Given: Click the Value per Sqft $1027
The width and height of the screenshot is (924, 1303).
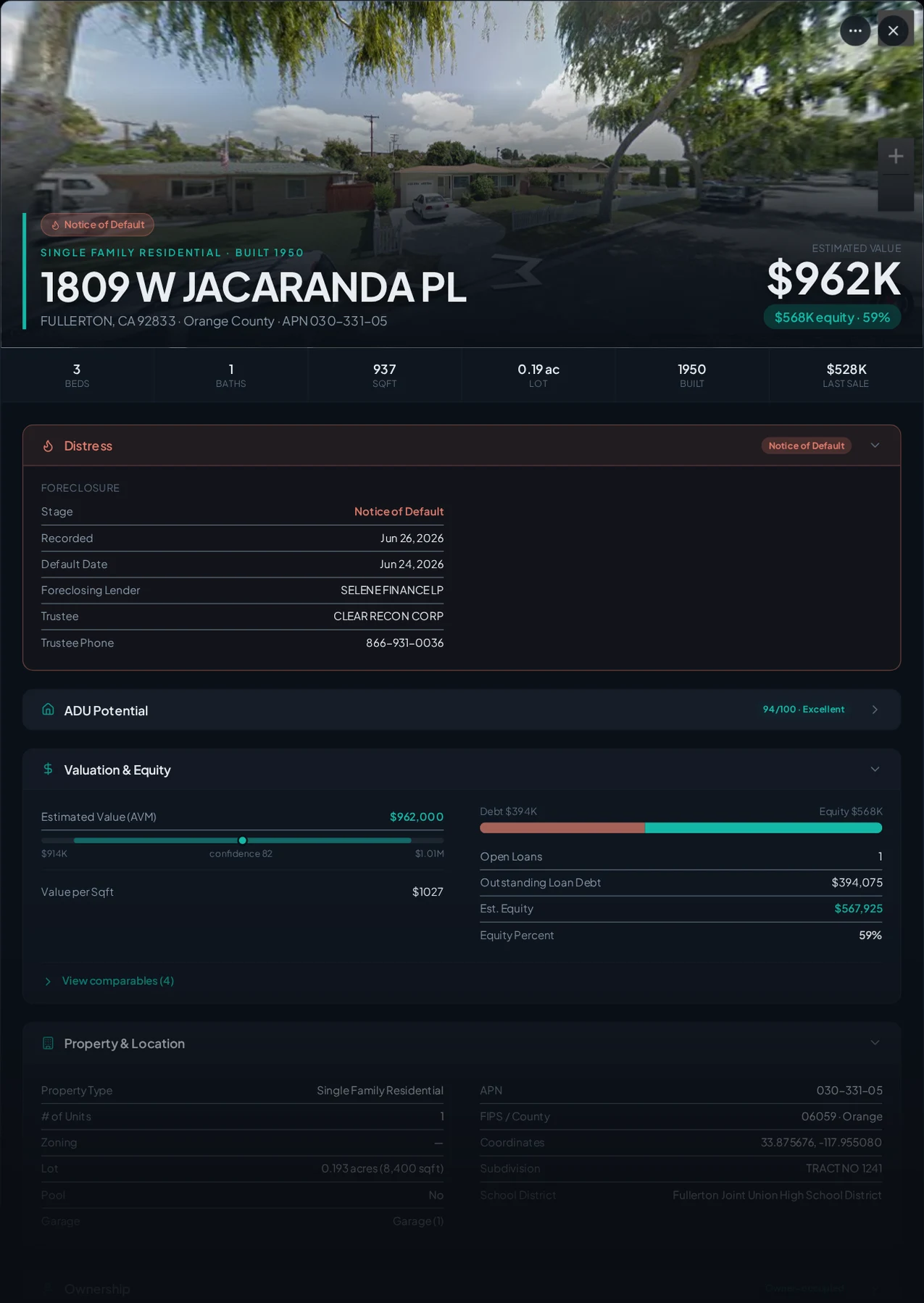Looking at the screenshot, I should pos(428,892).
